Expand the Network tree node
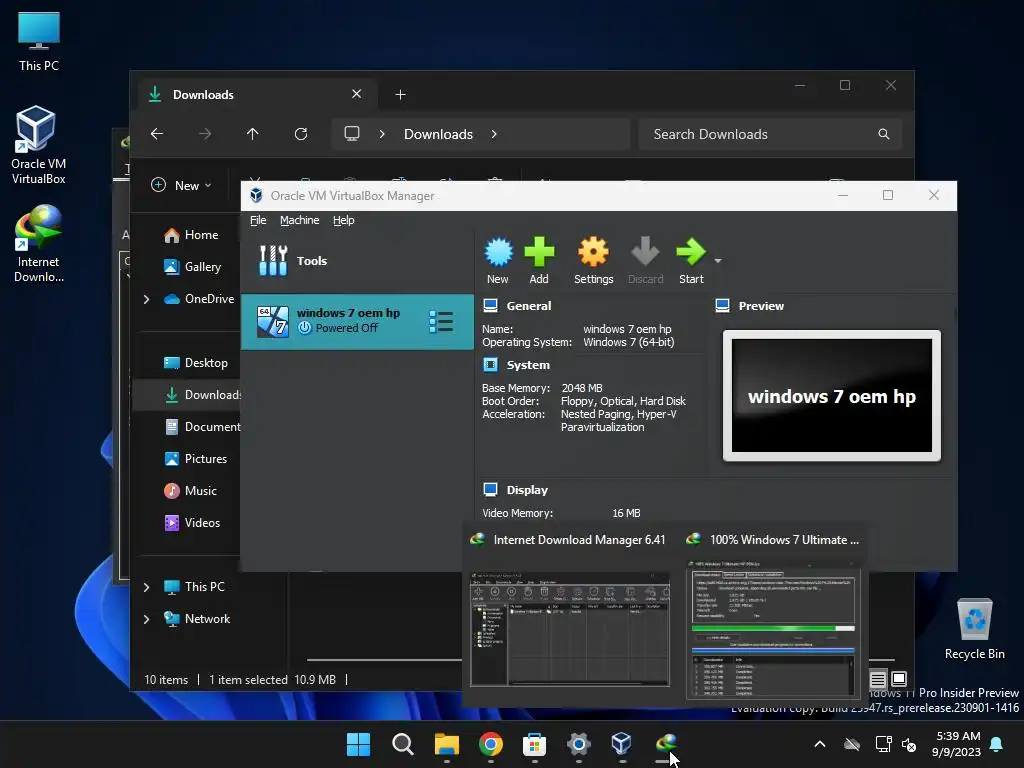The image size is (1024, 768). coord(146,619)
